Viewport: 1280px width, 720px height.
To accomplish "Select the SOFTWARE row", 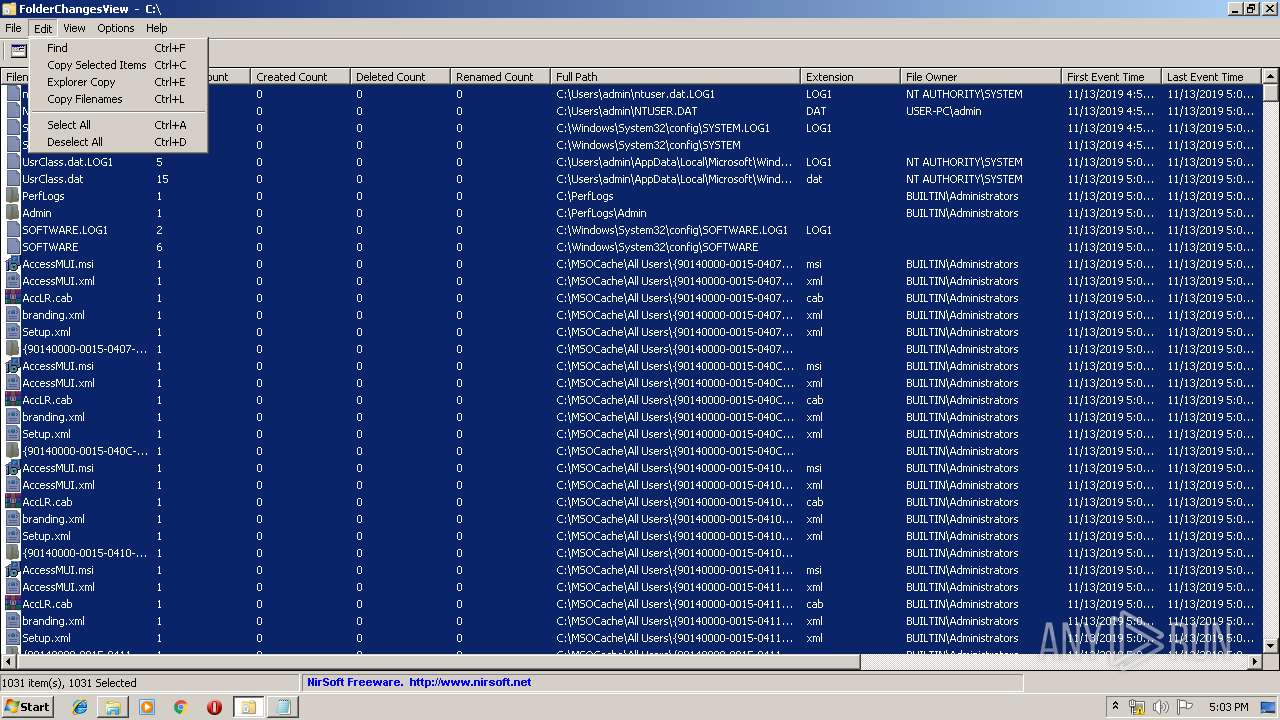I will coord(631,247).
